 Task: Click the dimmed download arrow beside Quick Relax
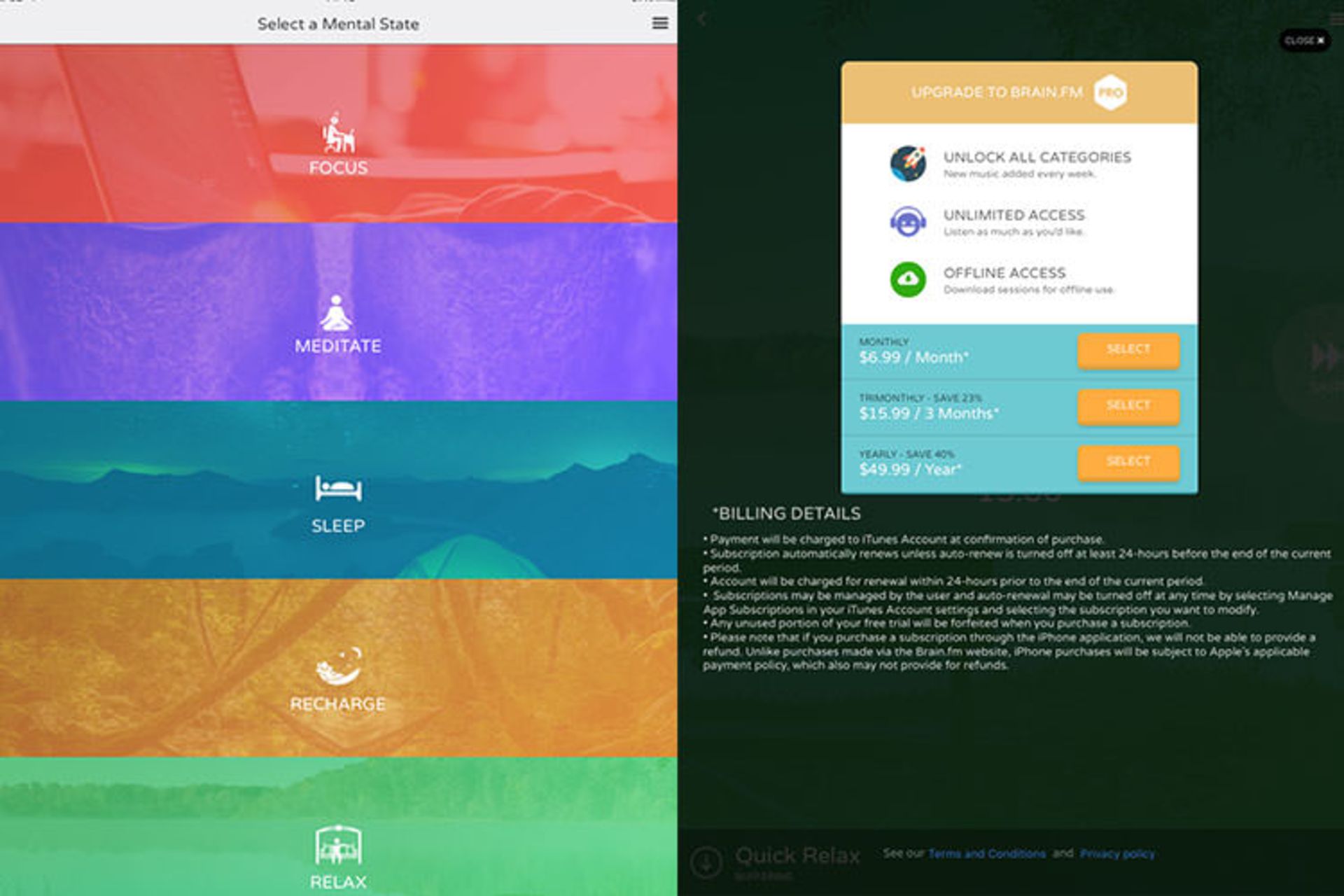(706, 862)
